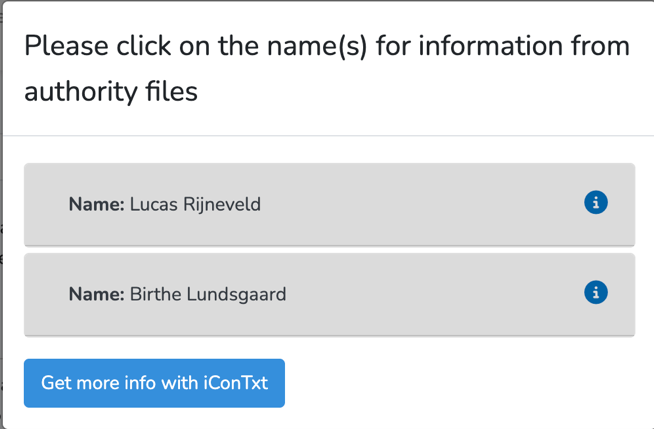Screen dimensions: 654x429
Task: Click empty gray area in Birthe Lundsgaard's row
Action: point(430,294)
